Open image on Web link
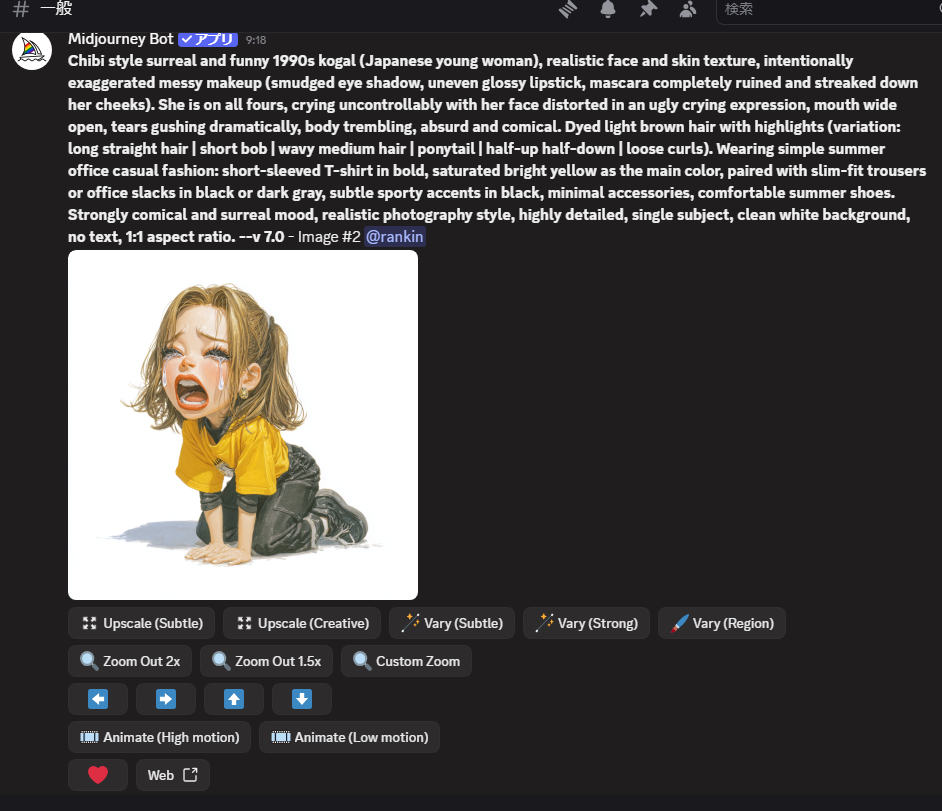Viewport: 942px width, 811px height. coord(173,775)
